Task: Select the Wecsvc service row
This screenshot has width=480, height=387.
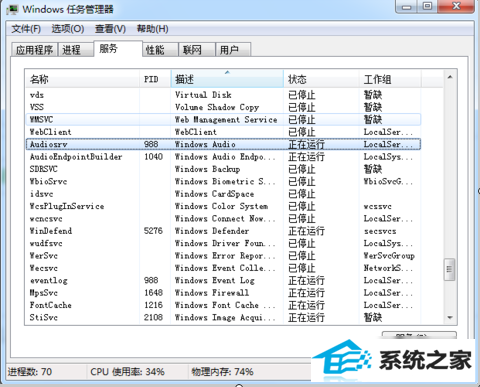Action: pos(223,268)
